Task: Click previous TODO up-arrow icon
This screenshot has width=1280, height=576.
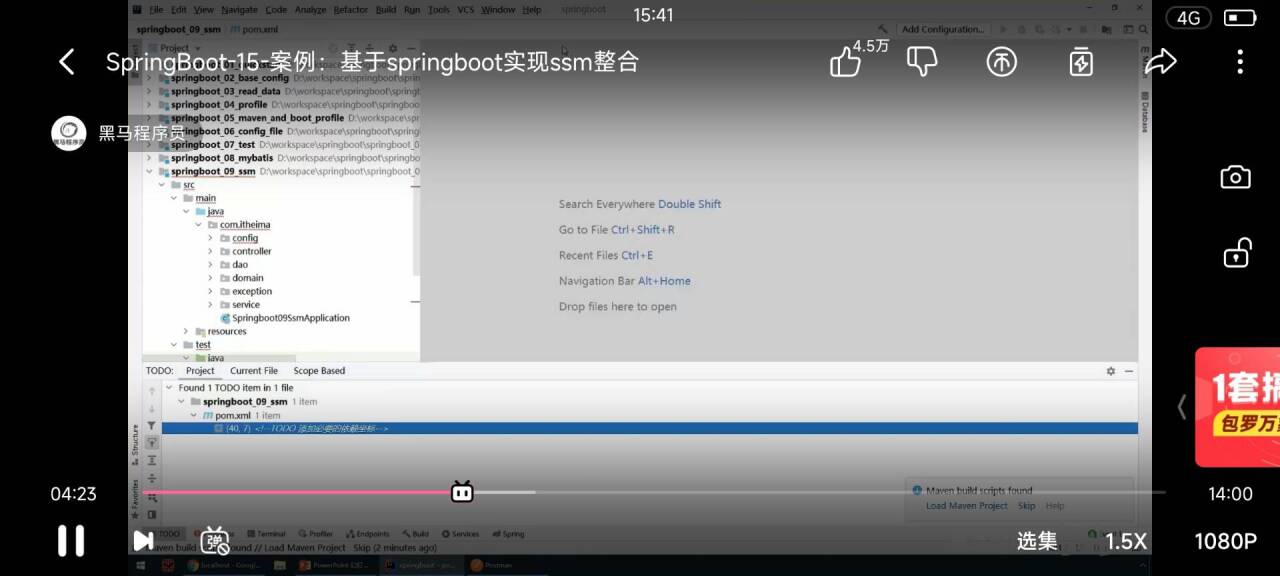Action: click(x=152, y=391)
